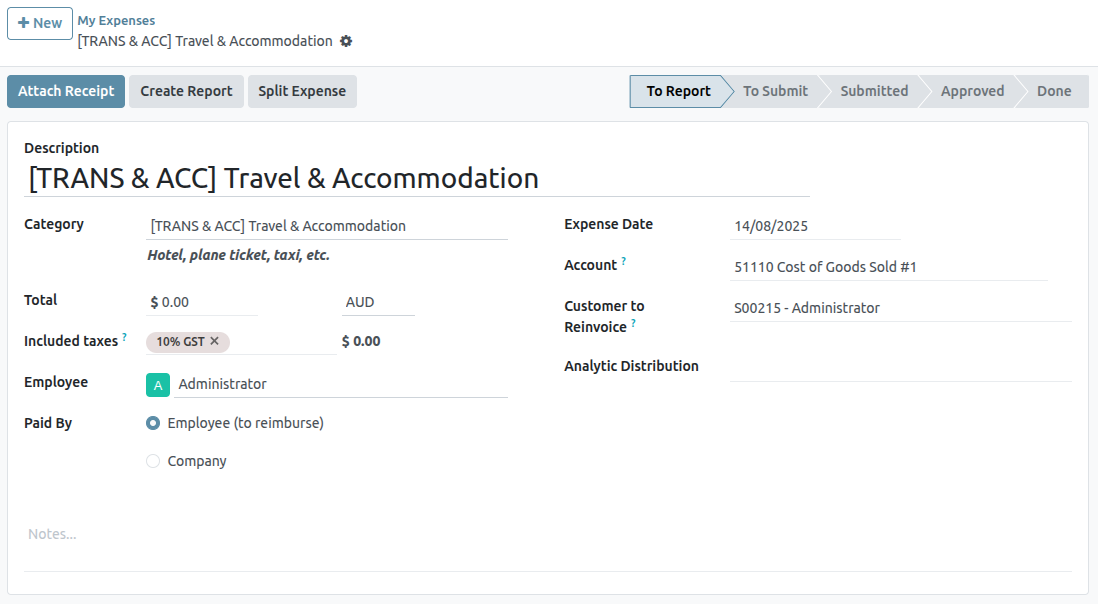Click the Account field help question mark
The image size is (1098, 604).
pyautogui.click(x=624, y=261)
